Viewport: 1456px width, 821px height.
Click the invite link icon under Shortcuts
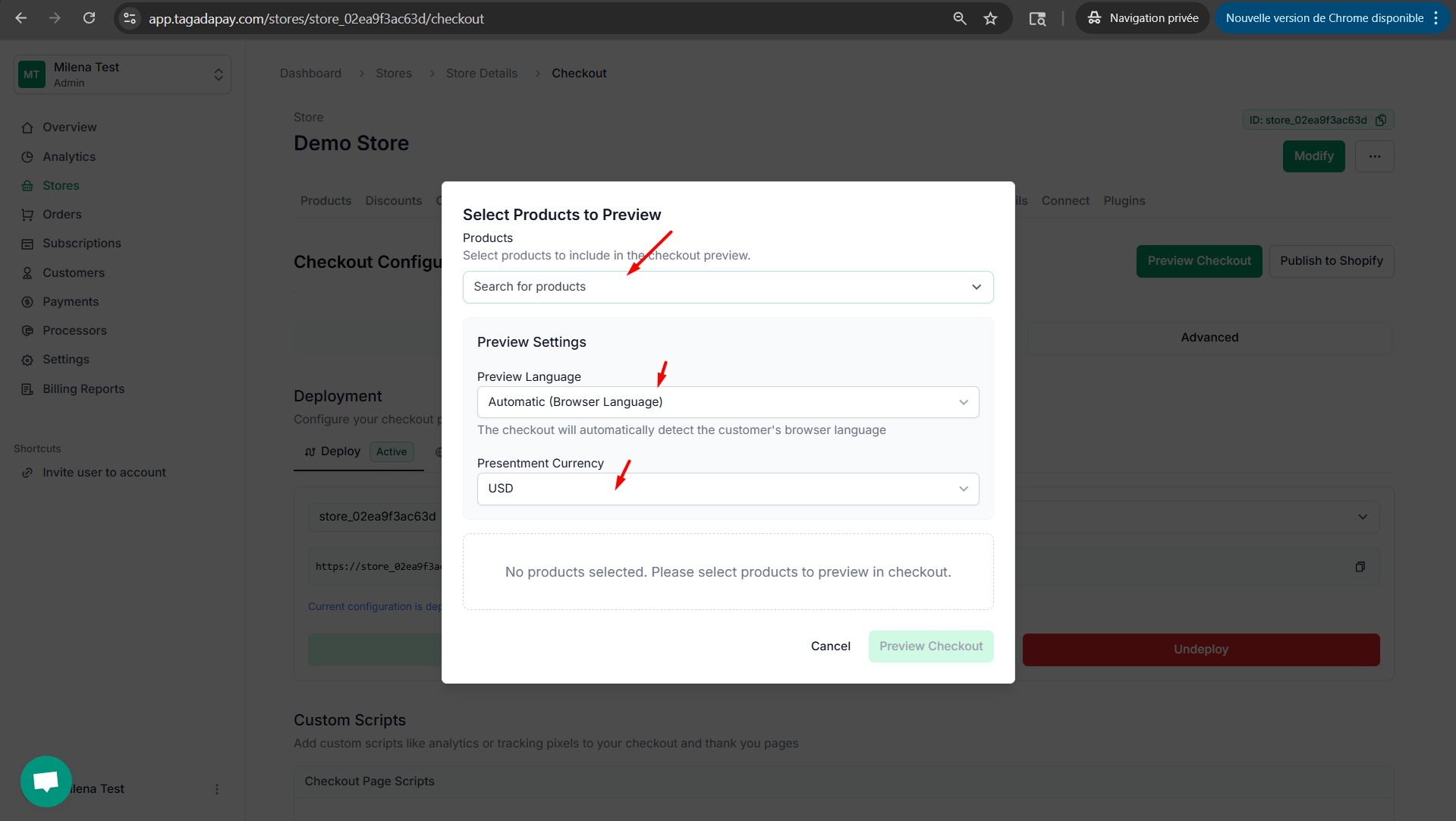[x=27, y=473]
